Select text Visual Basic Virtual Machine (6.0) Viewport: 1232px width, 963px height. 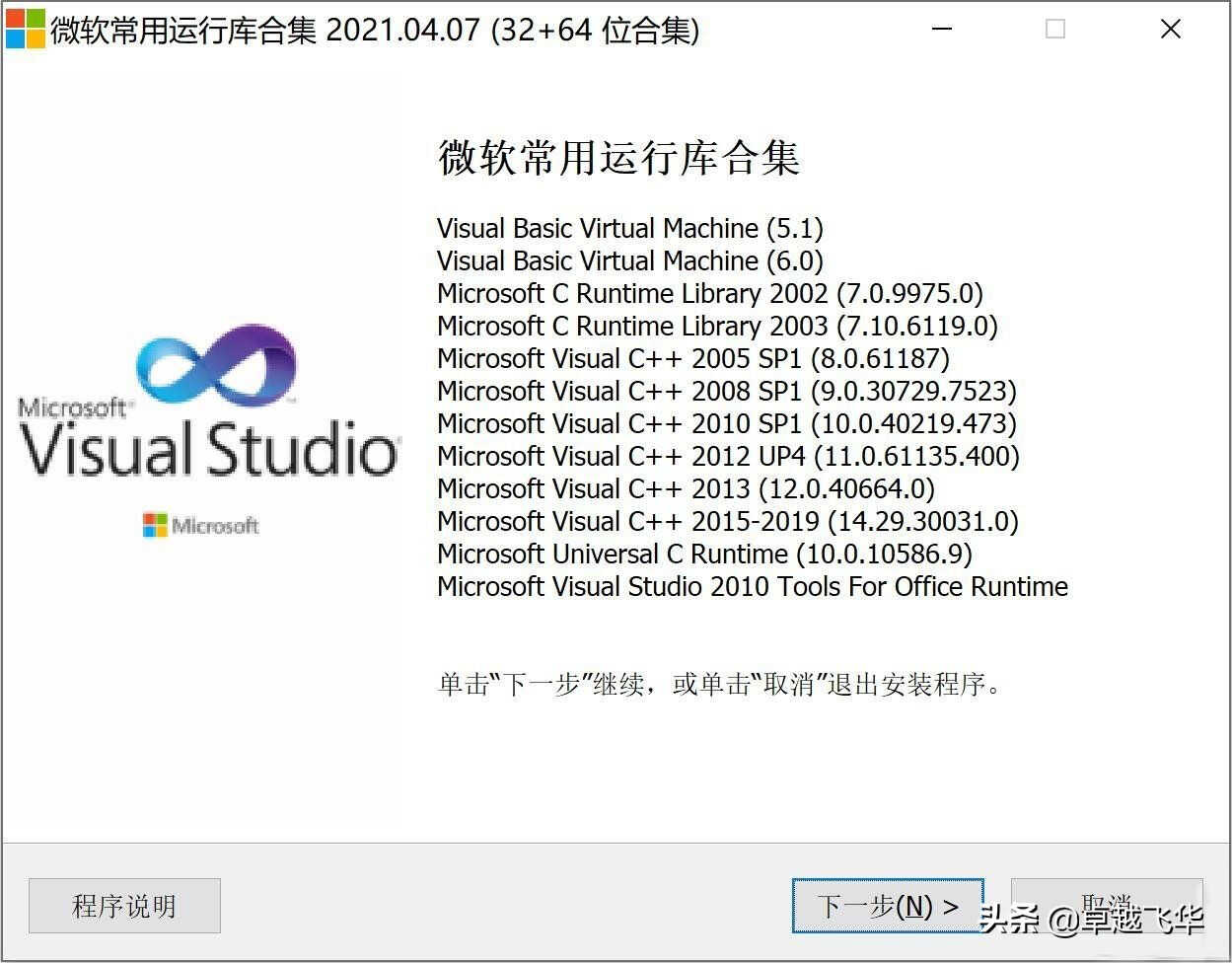[630, 261]
